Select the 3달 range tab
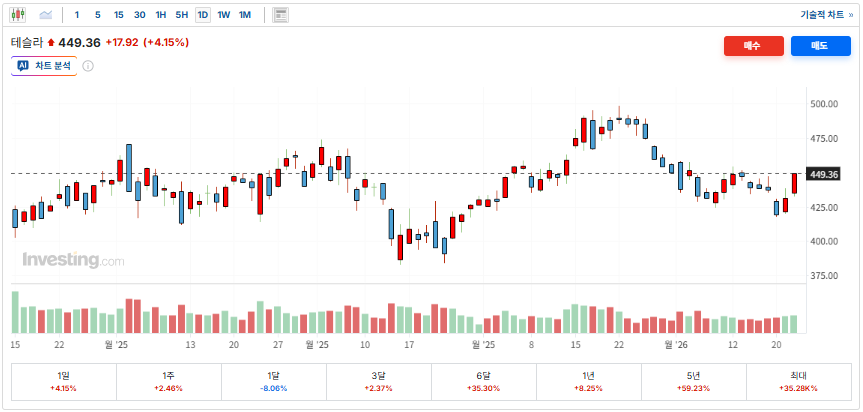The width and height of the screenshot is (863, 412). click(379, 381)
